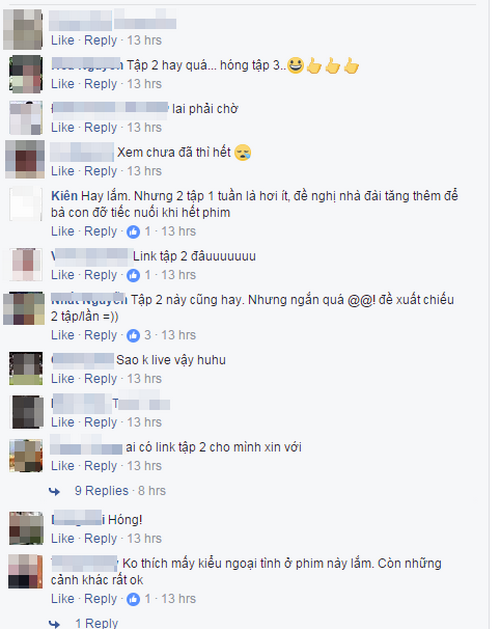
Task: Like the 'lai phải chờ' comment
Action: [63, 128]
